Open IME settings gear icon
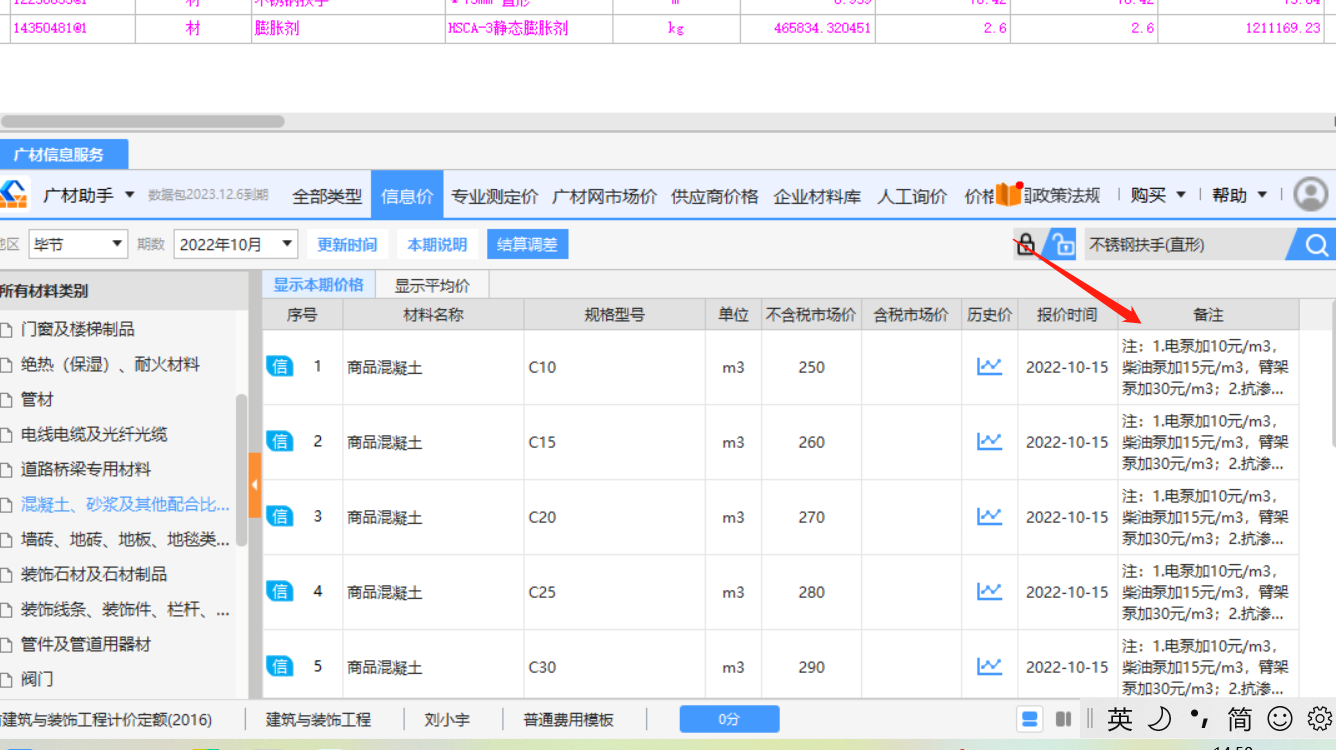Viewport: 1336px width, 750px height. 1320,718
